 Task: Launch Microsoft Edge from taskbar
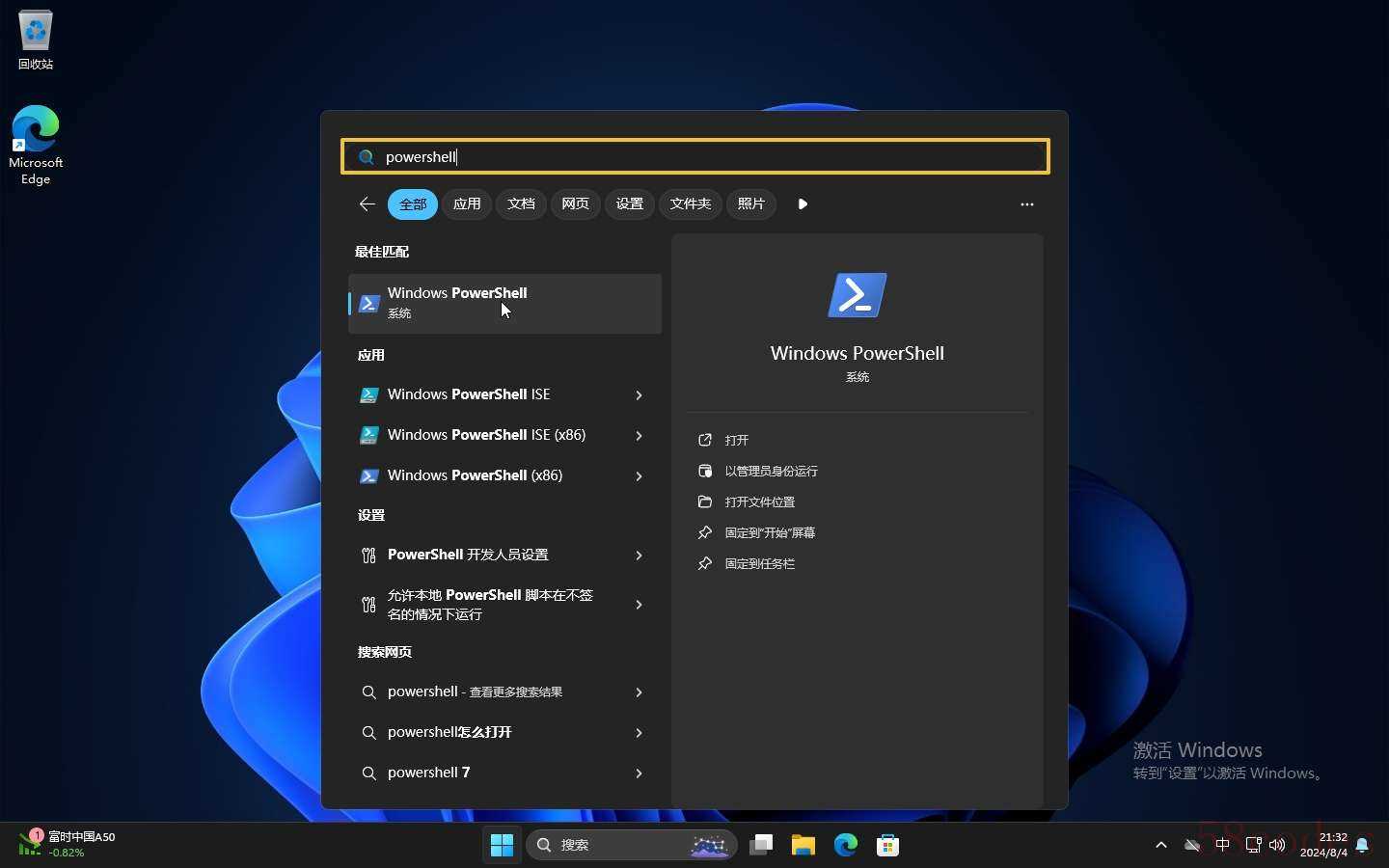pyautogui.click(x=846, y=845)
